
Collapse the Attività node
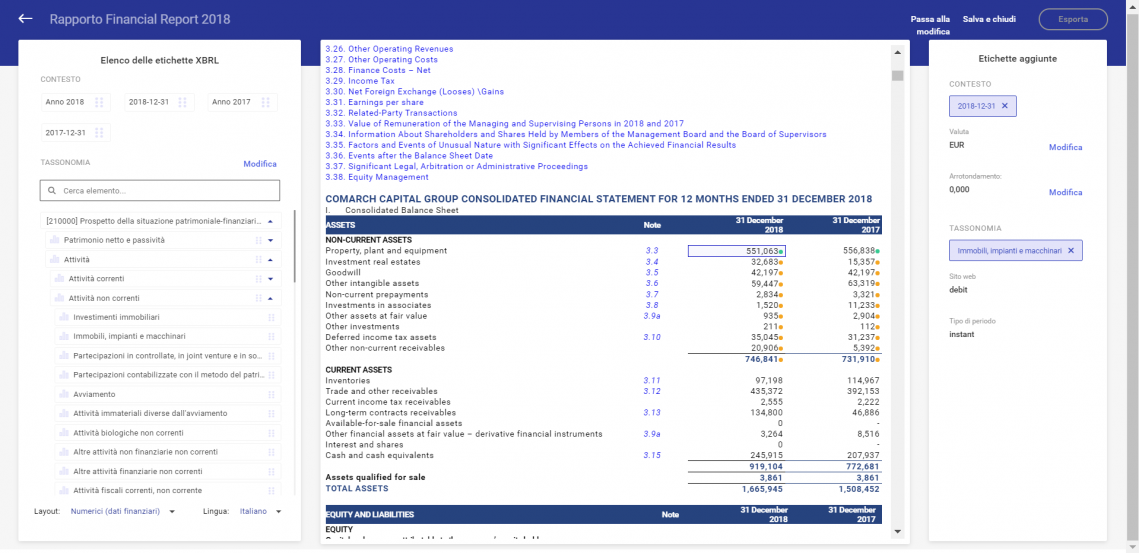(x=270, y=259)
